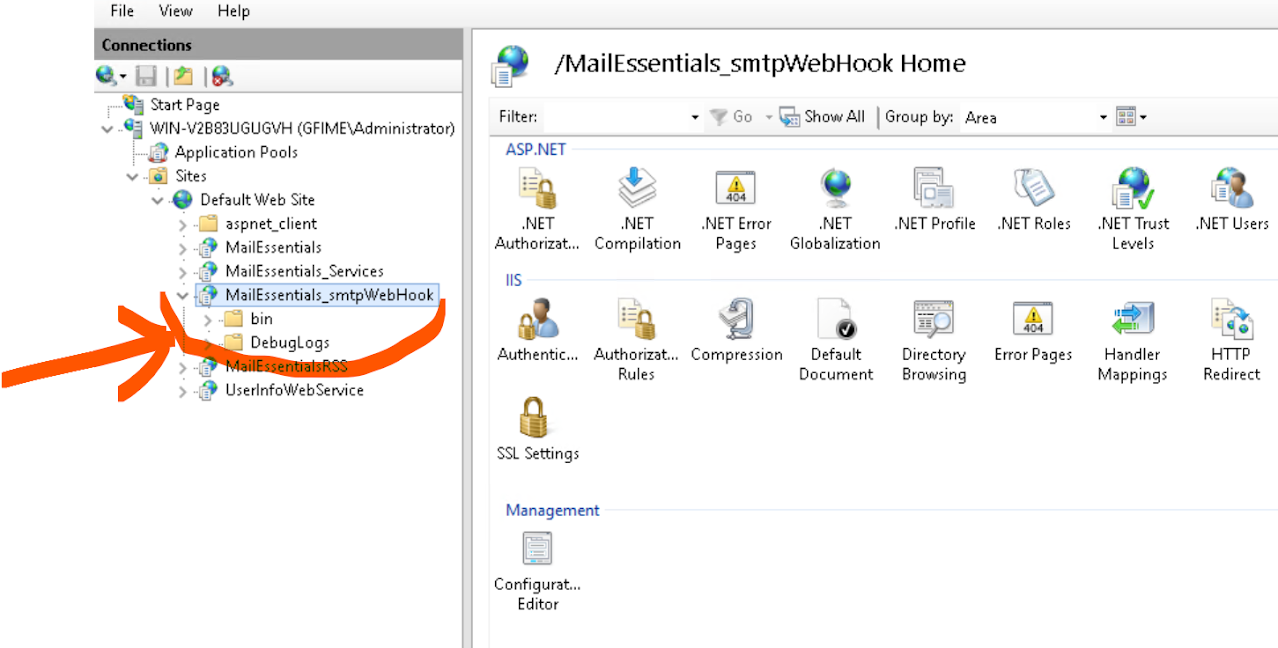
Task: Open the .NET Authorization feature icon
Action: [537, 188]
